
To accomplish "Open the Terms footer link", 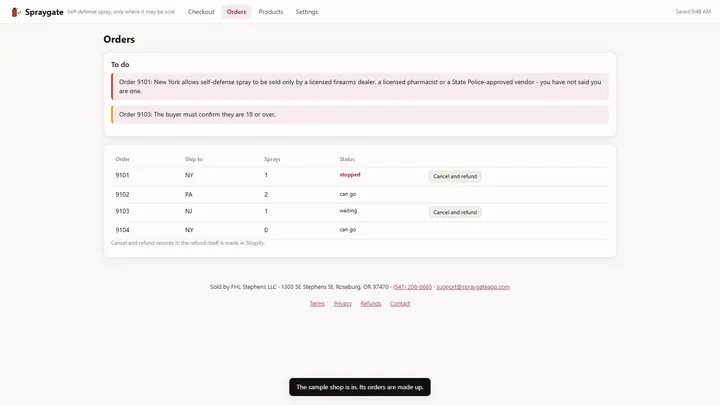I will pyautogui.click(x=317, y=304).
